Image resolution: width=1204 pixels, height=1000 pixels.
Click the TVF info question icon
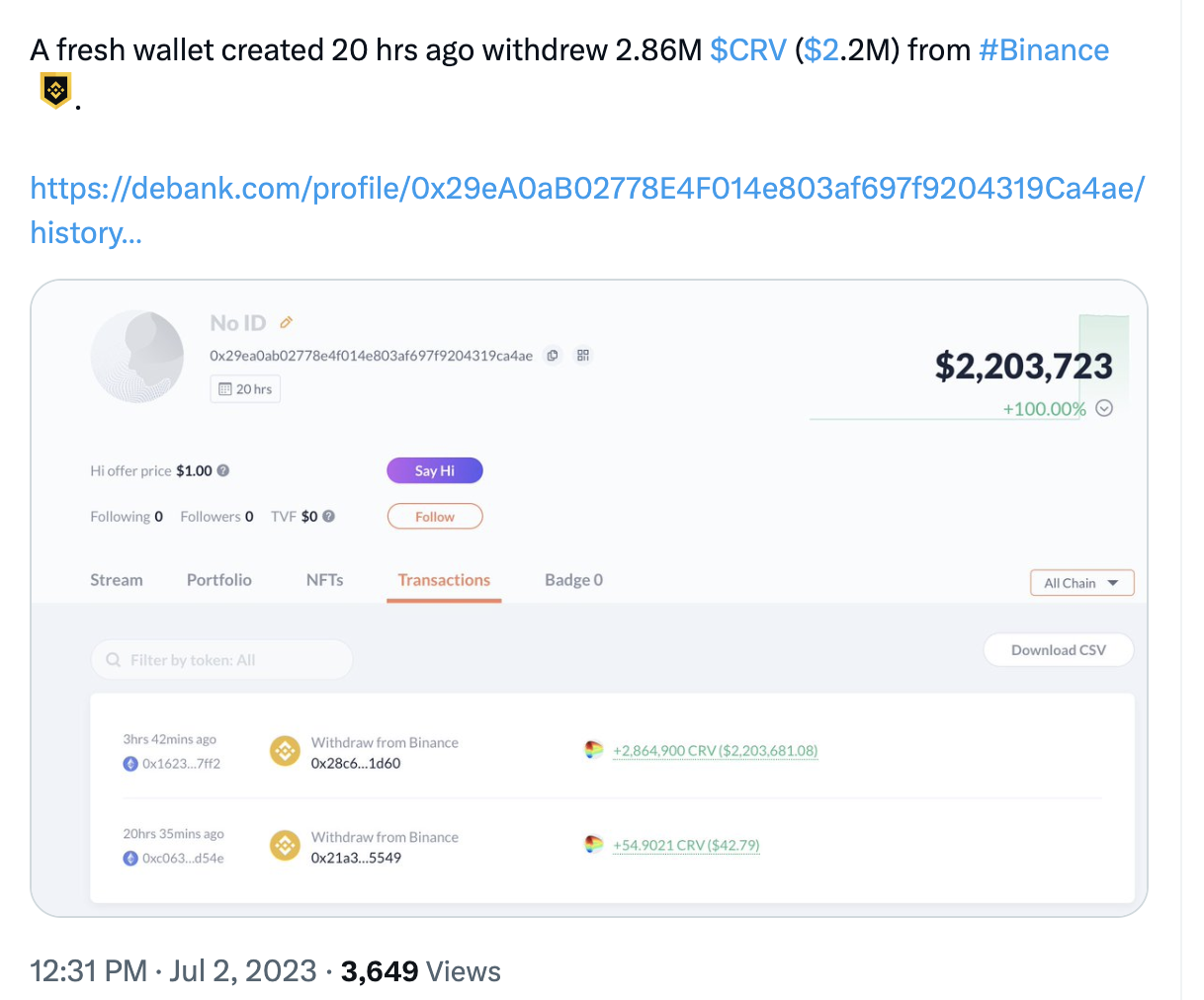point(329,516)
